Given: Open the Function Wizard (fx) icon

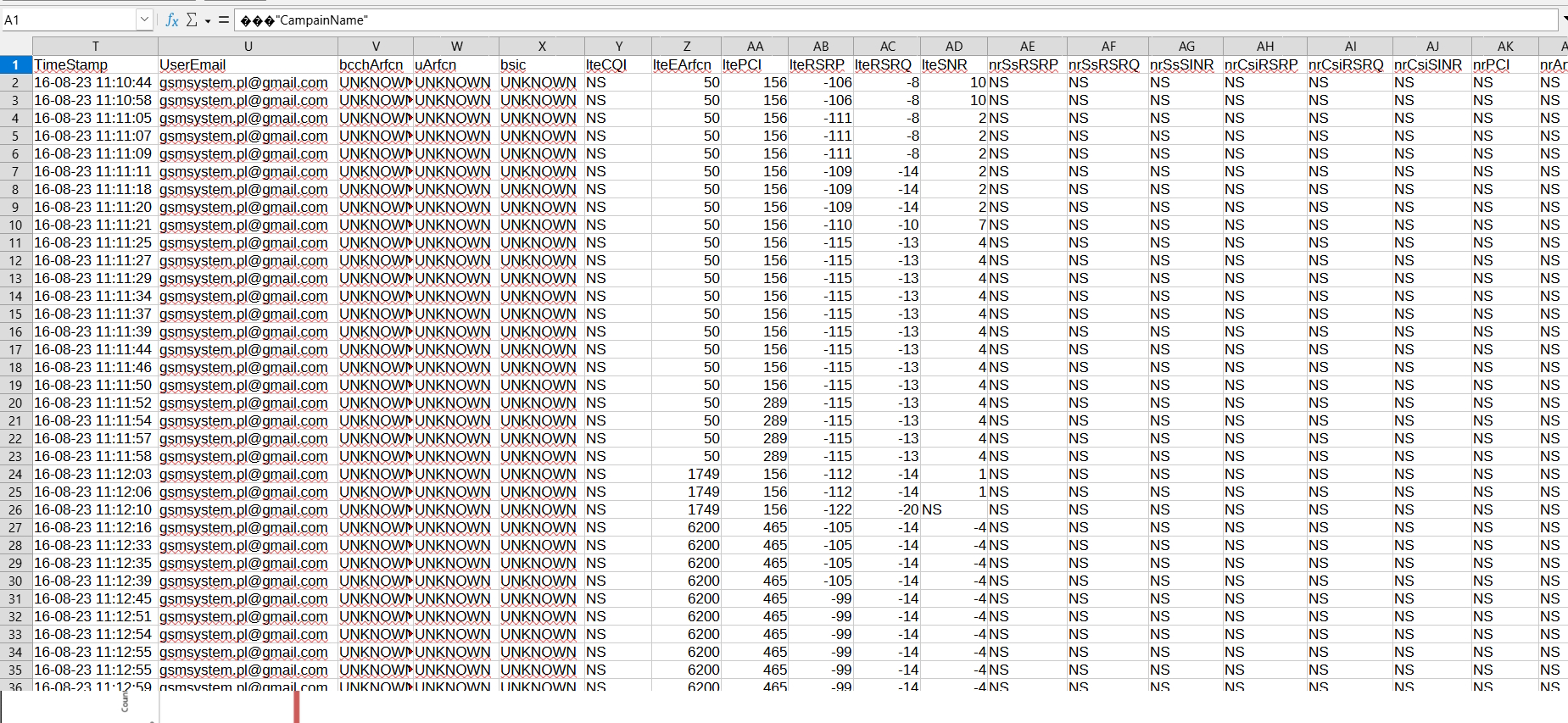Looking at the screenshot, I should [x=172, y=19].
